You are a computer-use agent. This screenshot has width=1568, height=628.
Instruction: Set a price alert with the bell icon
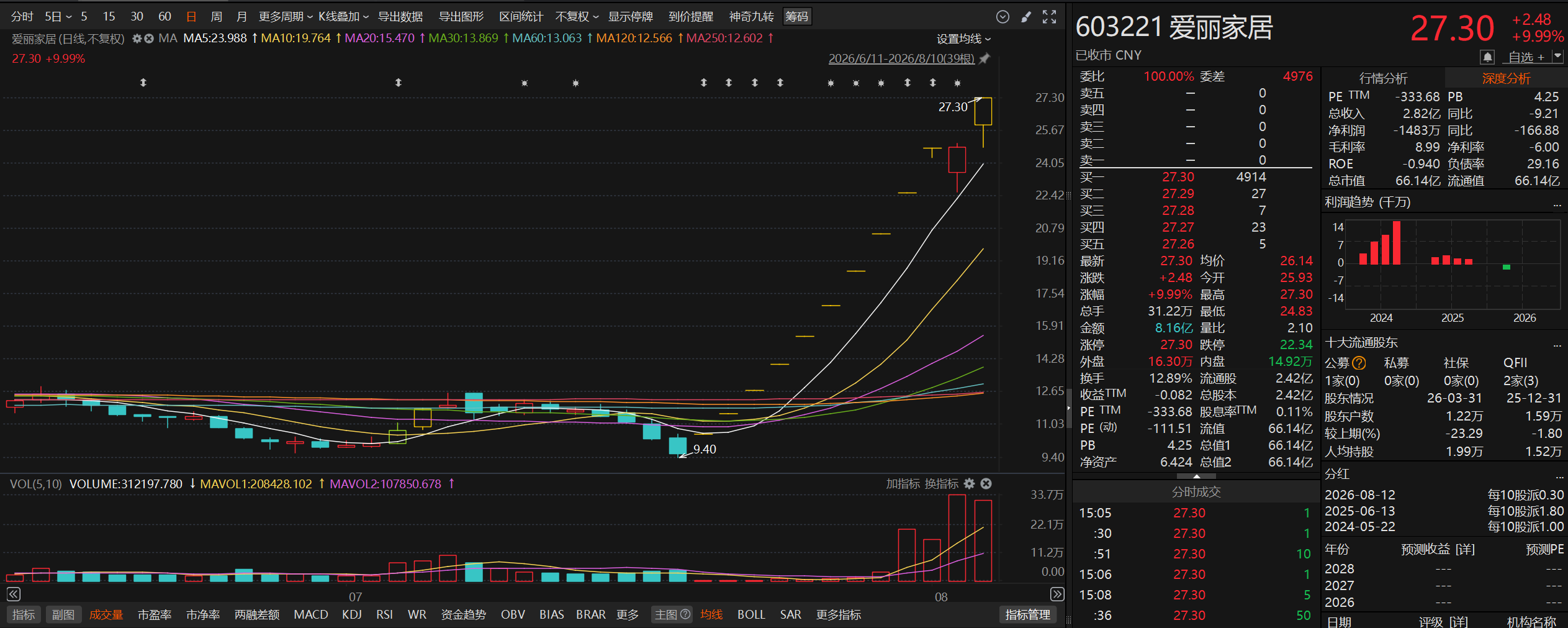coord(1487,57)
